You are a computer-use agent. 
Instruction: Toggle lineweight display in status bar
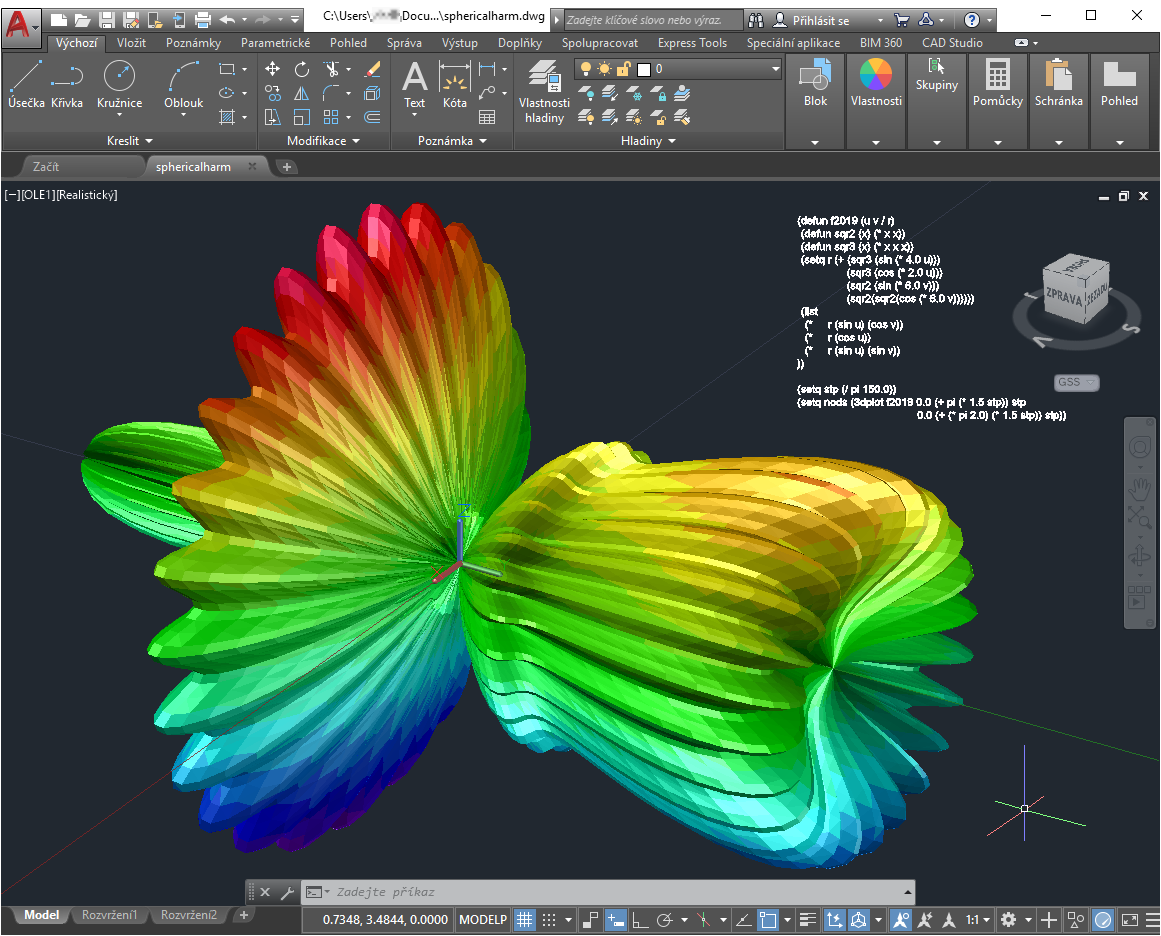point(808,920)
